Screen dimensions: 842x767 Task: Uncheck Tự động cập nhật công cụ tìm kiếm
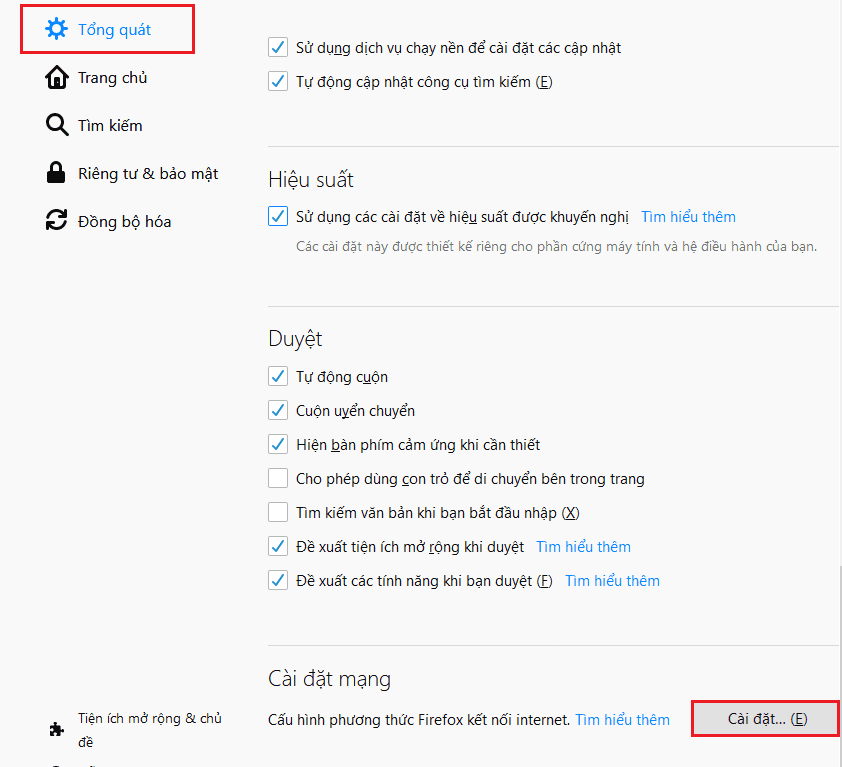pyautogui.click(x=279, y=82)
